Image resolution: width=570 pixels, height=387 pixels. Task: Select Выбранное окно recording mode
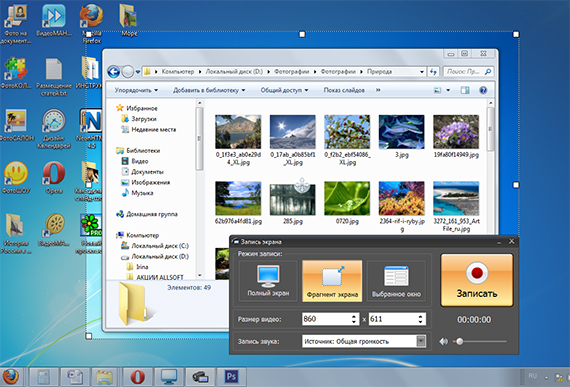point(396,281)
